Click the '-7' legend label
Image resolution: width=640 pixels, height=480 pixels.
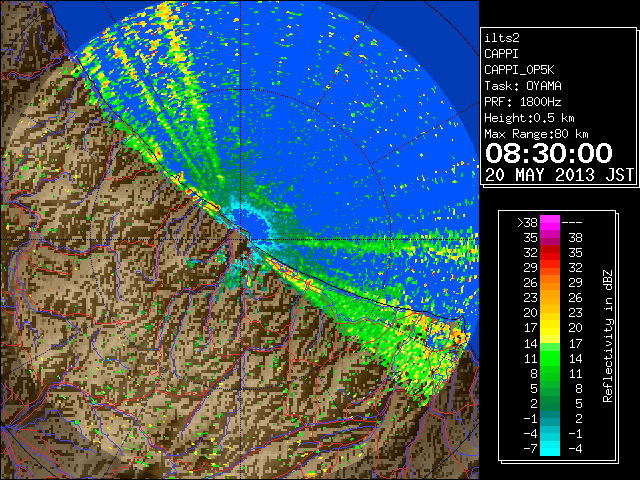[x=531, y=449]
